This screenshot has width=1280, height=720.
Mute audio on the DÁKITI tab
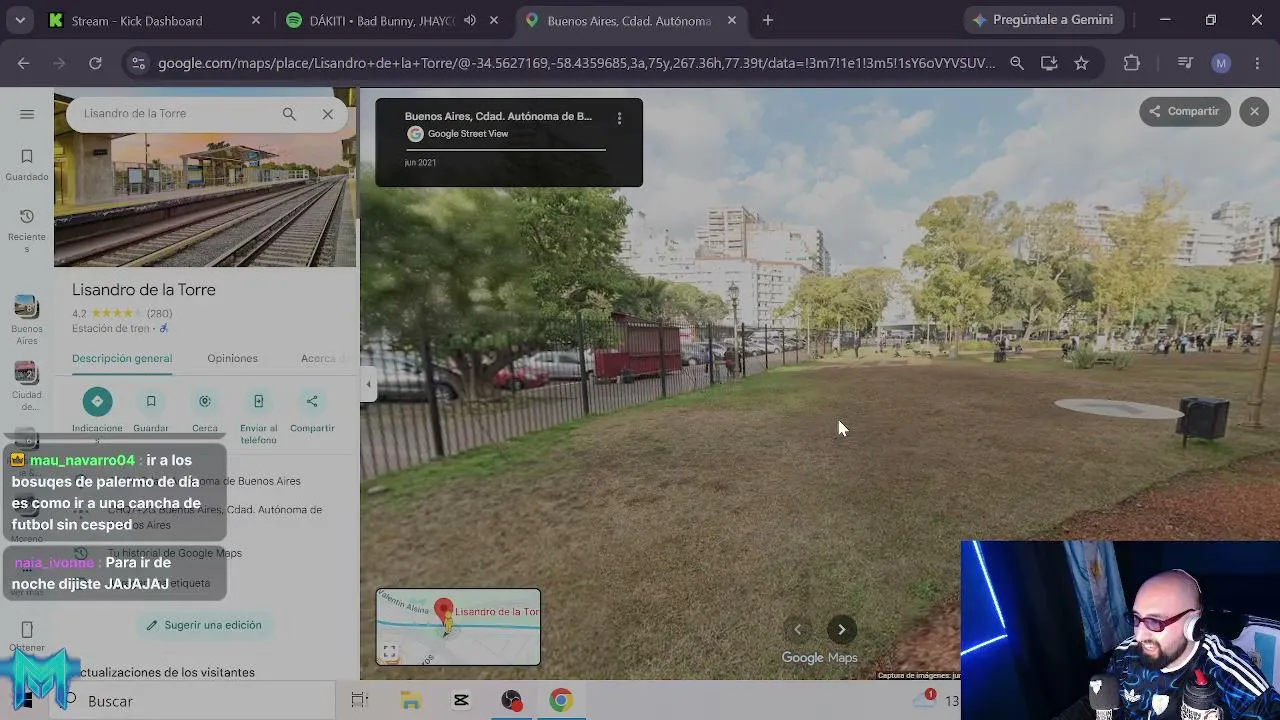(470, 21)
